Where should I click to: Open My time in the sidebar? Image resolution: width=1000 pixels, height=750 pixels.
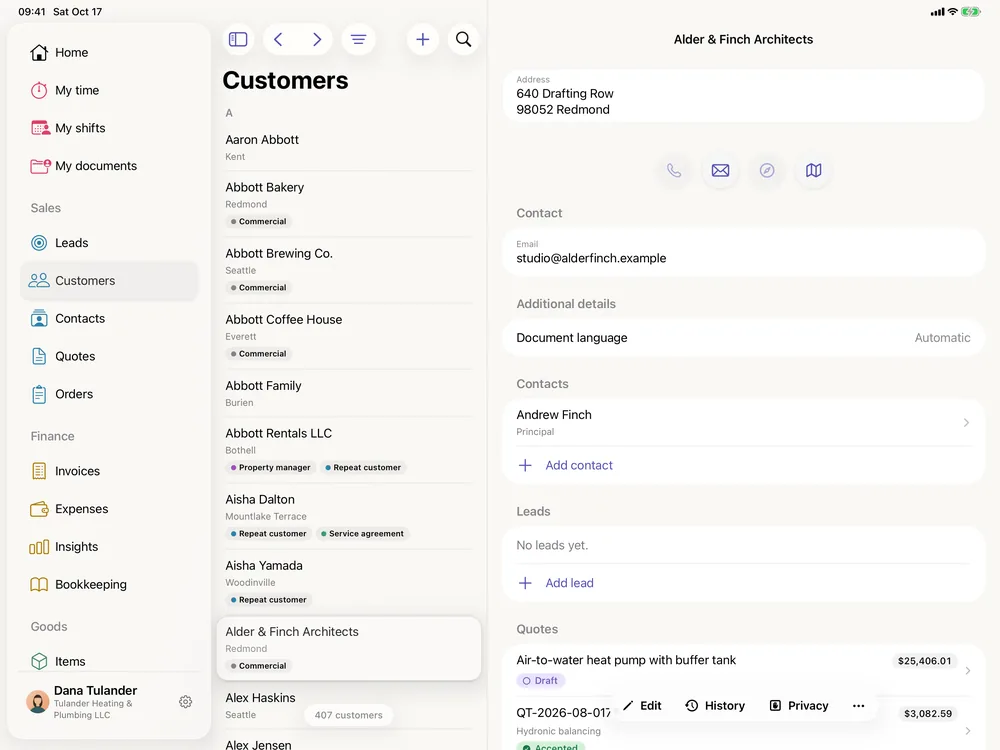click(x=110, y=90)
